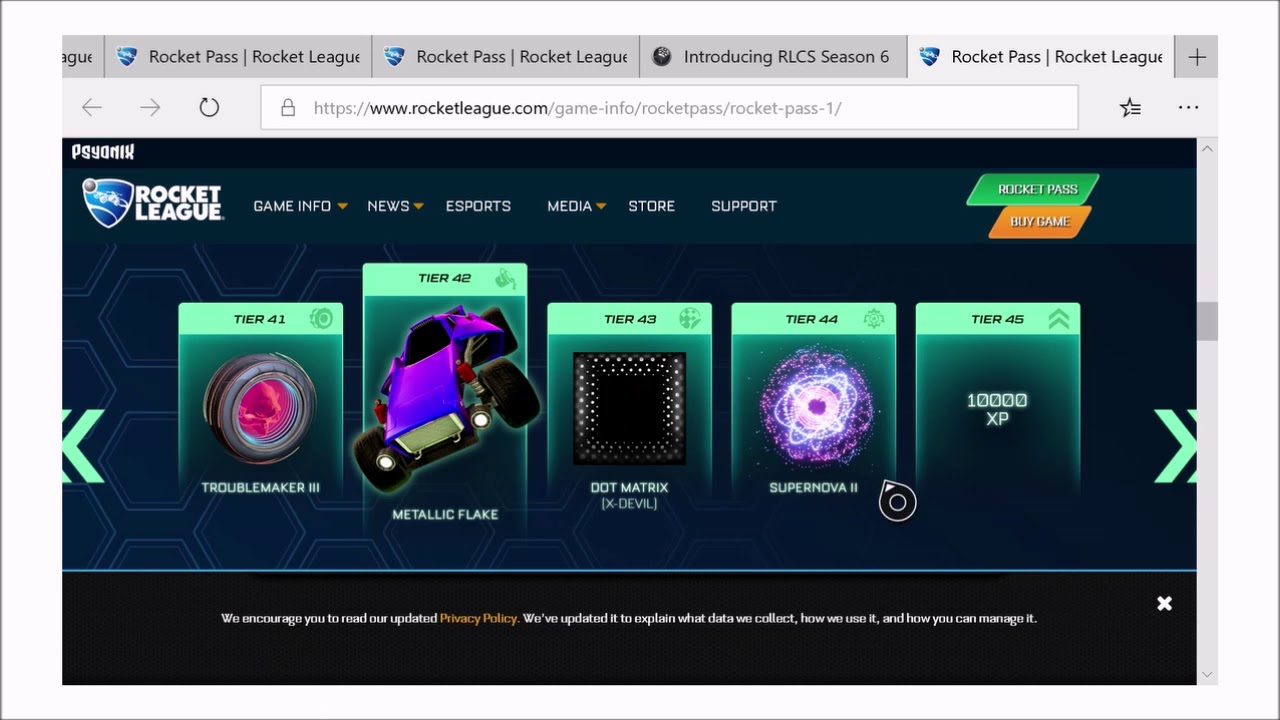The image size is (1280, 720).
Task: Click the green Rocket Pass button
Action: (x=1033, y=189)
